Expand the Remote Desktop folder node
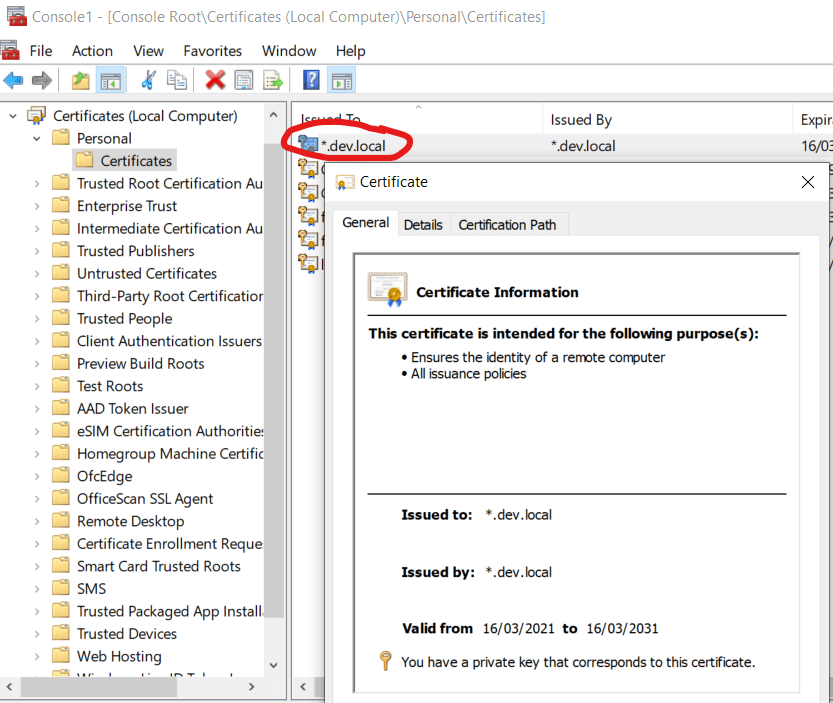Image resolution: width=833 pixels, height=703 pixels. [x=37, y=521]
